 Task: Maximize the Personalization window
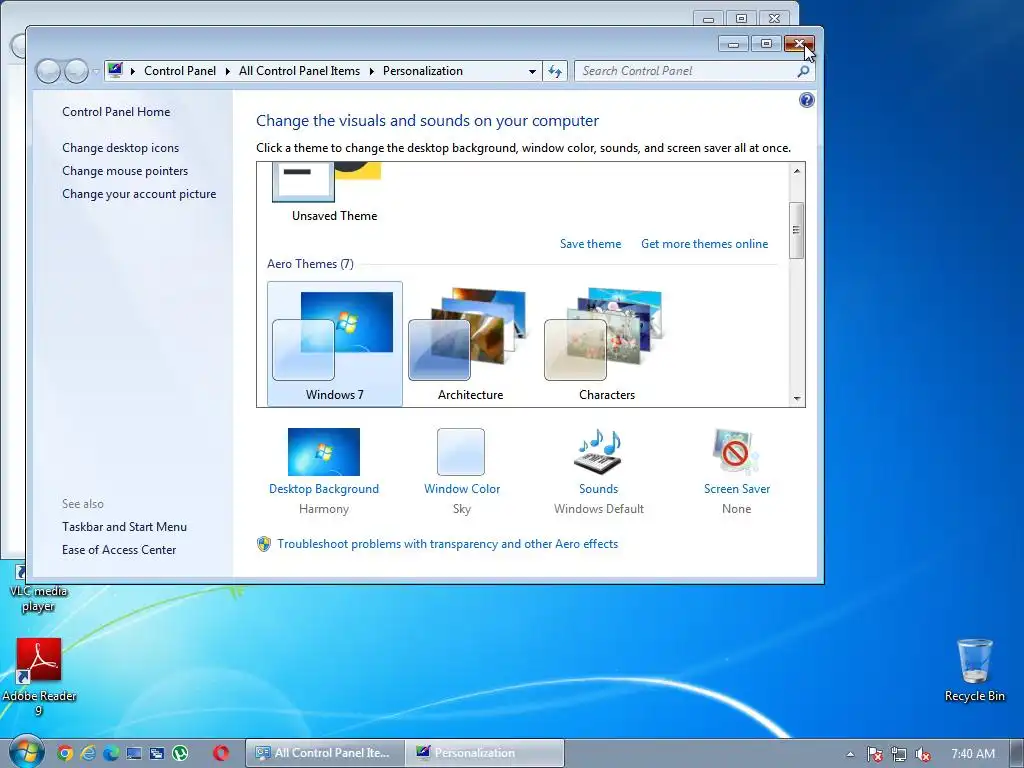(x=766, y=44)
